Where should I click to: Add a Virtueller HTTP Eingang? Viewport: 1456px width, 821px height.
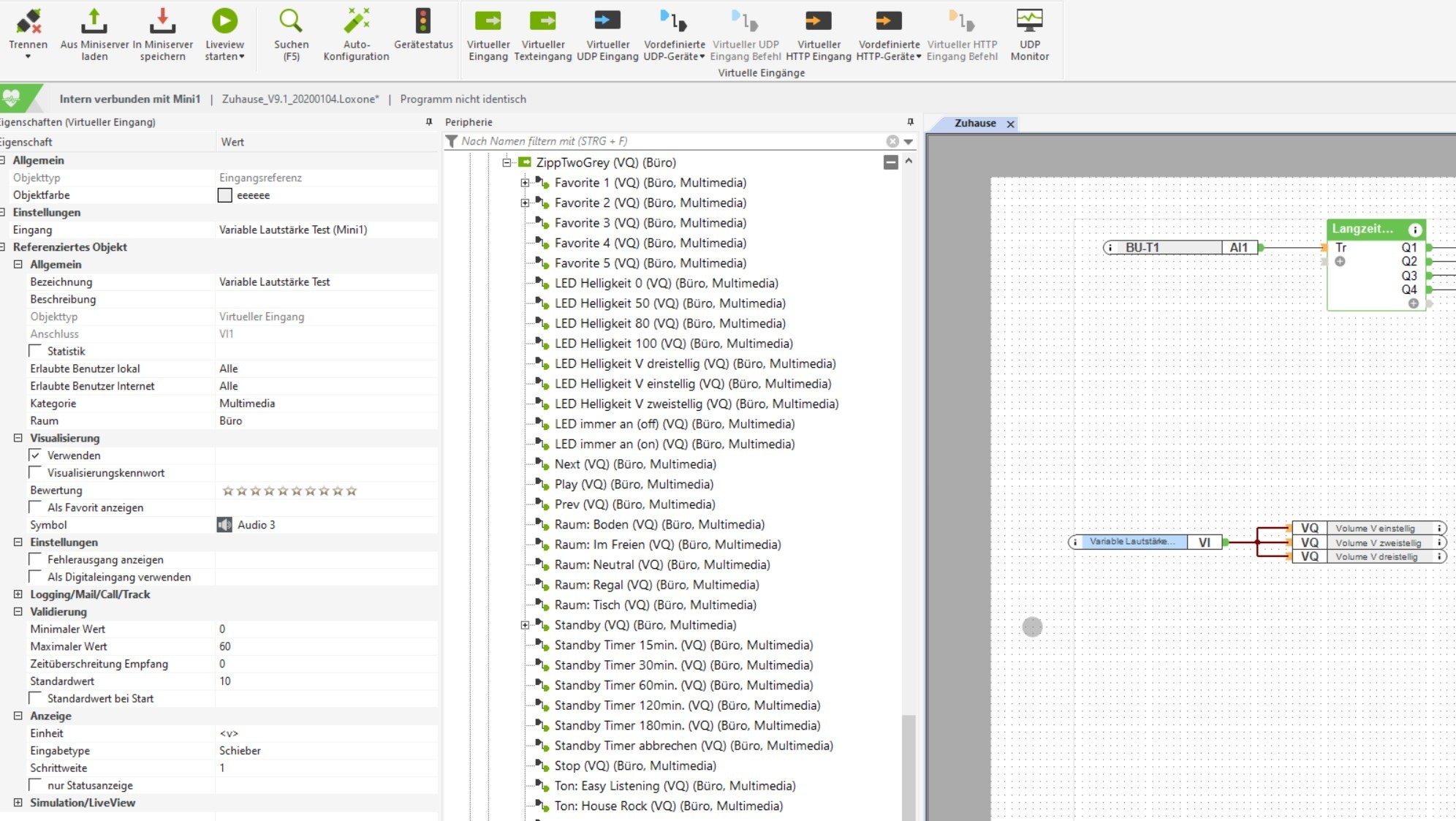point(818,22)
